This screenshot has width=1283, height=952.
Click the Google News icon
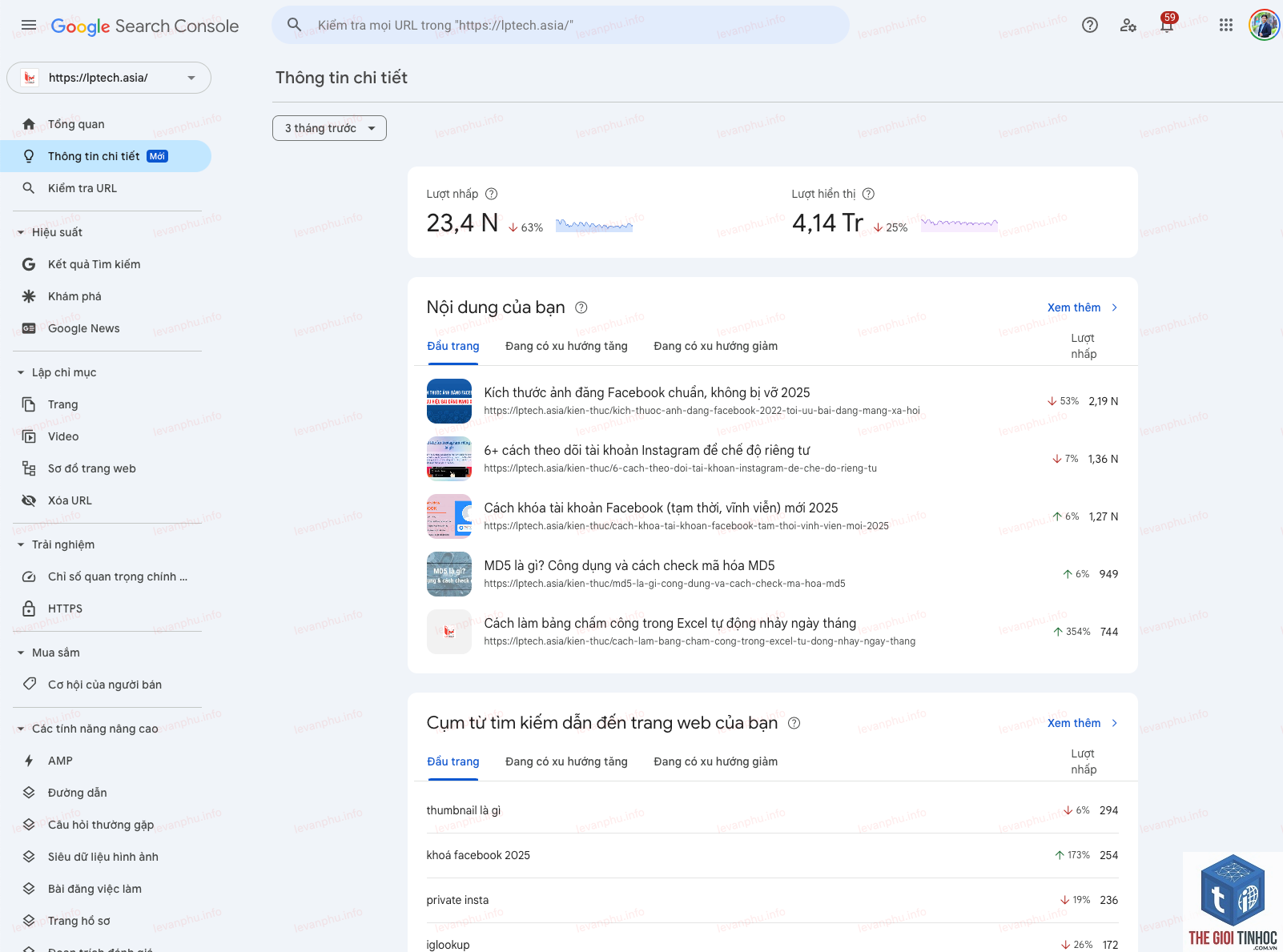[x=29, y=328]
